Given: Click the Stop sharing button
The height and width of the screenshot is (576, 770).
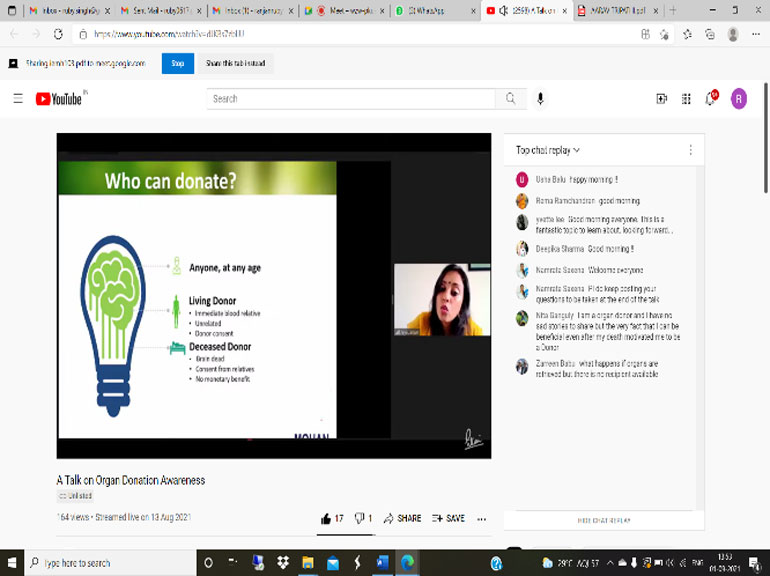Looking at the screenshot, I should click(x=178, y=63).
